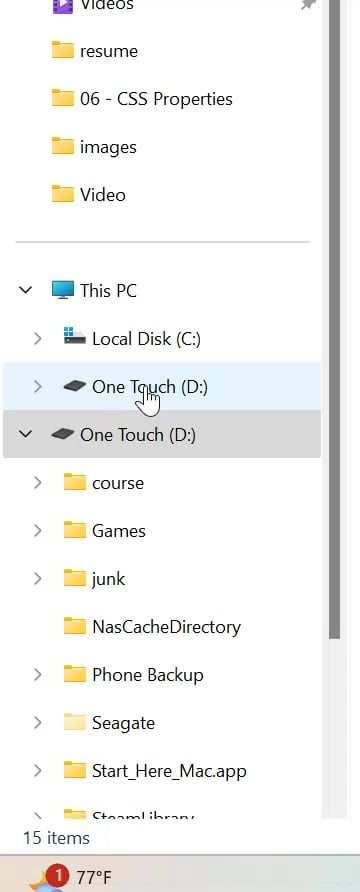The width and height of the screenshot is (360, 892).
Task: Expand the course folder chevron
Action: pyautogui.click(x=38, y=482)
